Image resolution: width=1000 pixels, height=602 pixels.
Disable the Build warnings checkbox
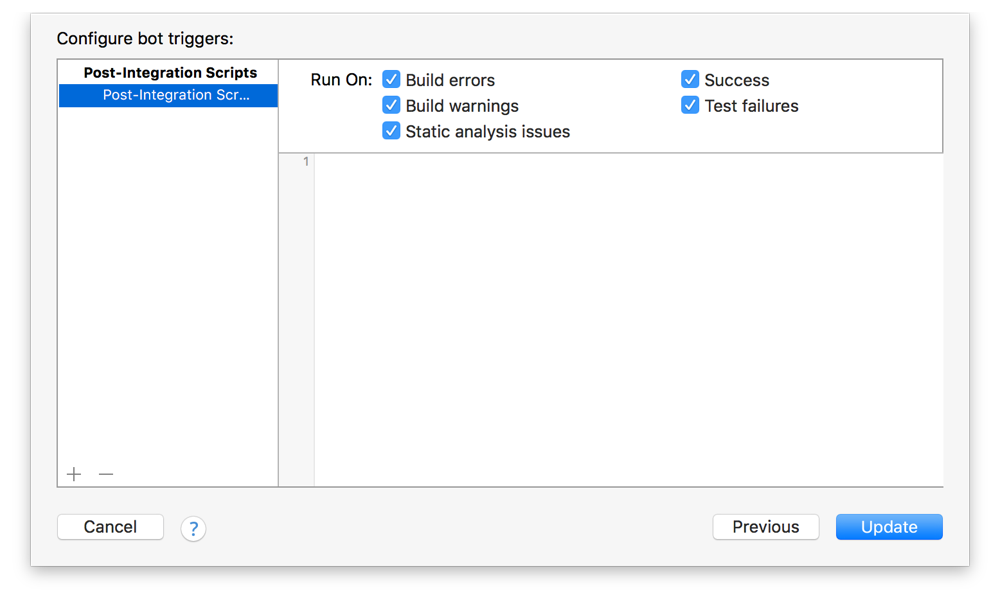[x=391, y=105]
